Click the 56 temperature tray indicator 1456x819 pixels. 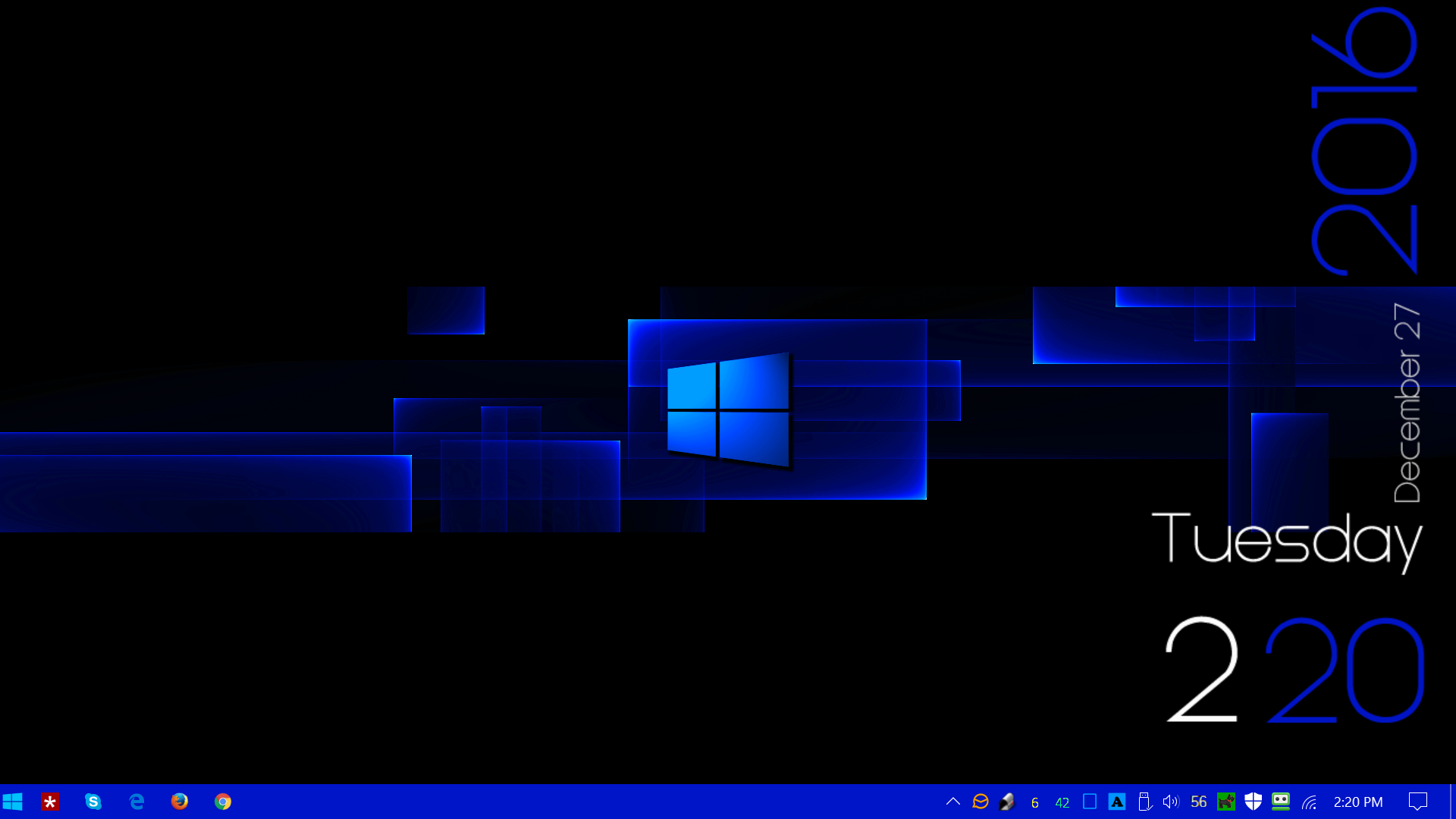tap(1199, 802)
